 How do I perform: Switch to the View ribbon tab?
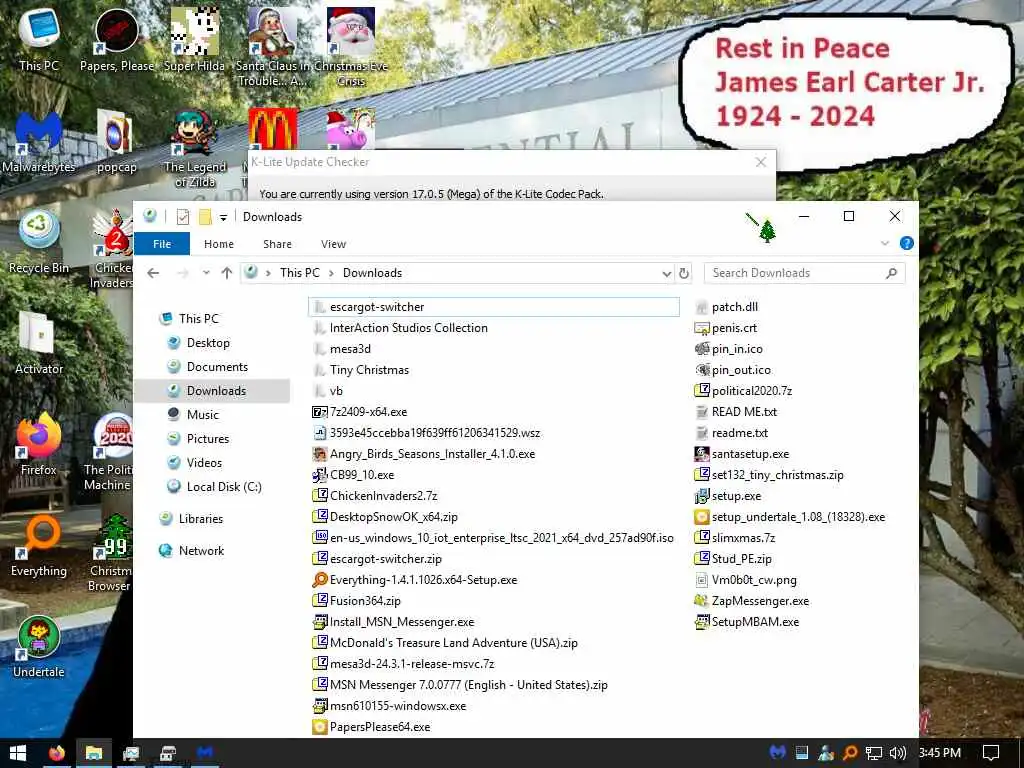[x=333, y=244]
